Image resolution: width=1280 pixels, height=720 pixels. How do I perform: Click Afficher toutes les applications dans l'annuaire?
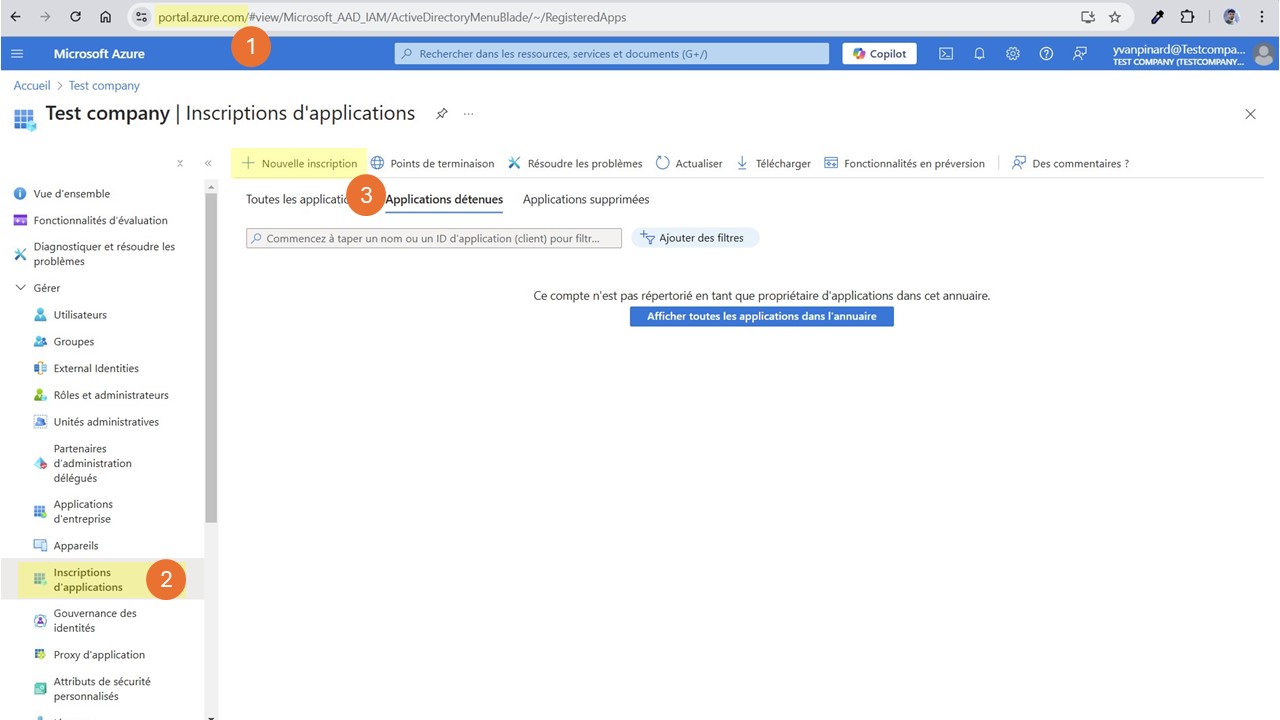pos(761,316)
